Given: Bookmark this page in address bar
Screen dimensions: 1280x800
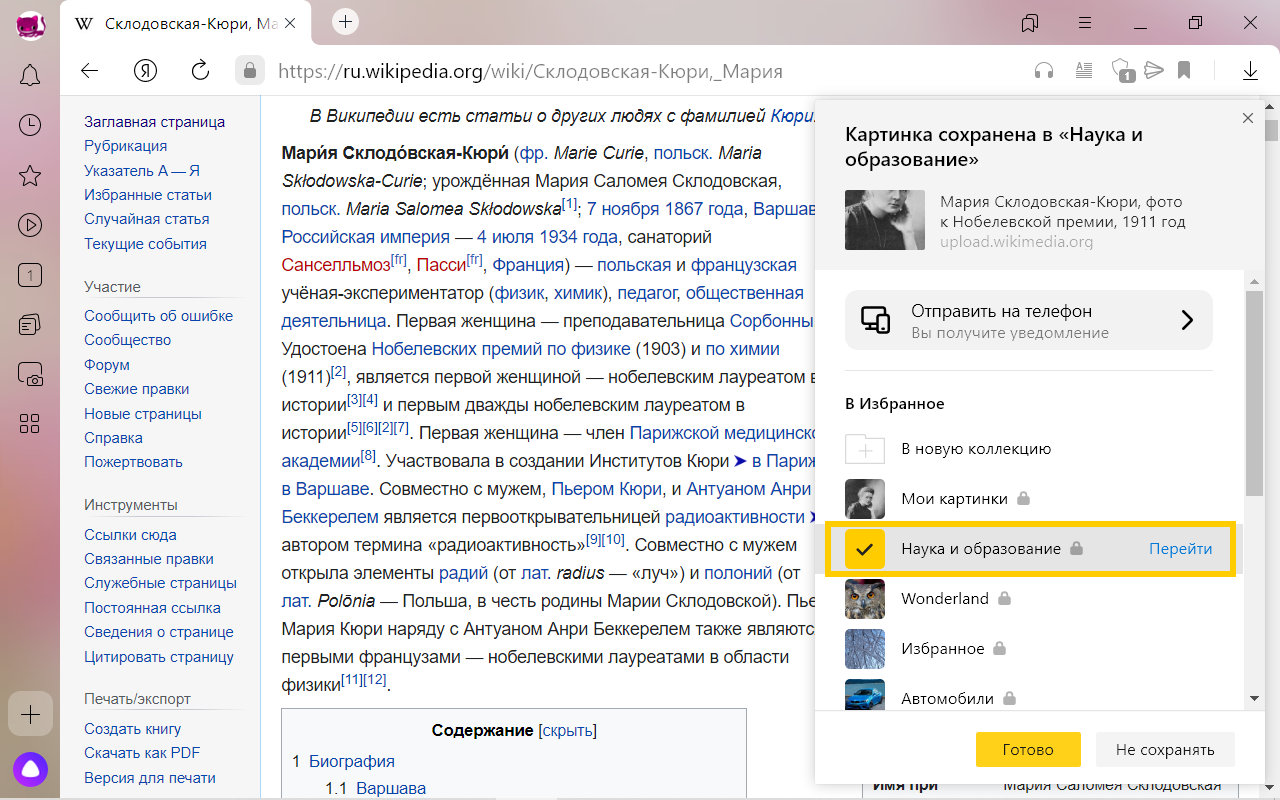Looking at the screenshot, I should (1184, 71).
